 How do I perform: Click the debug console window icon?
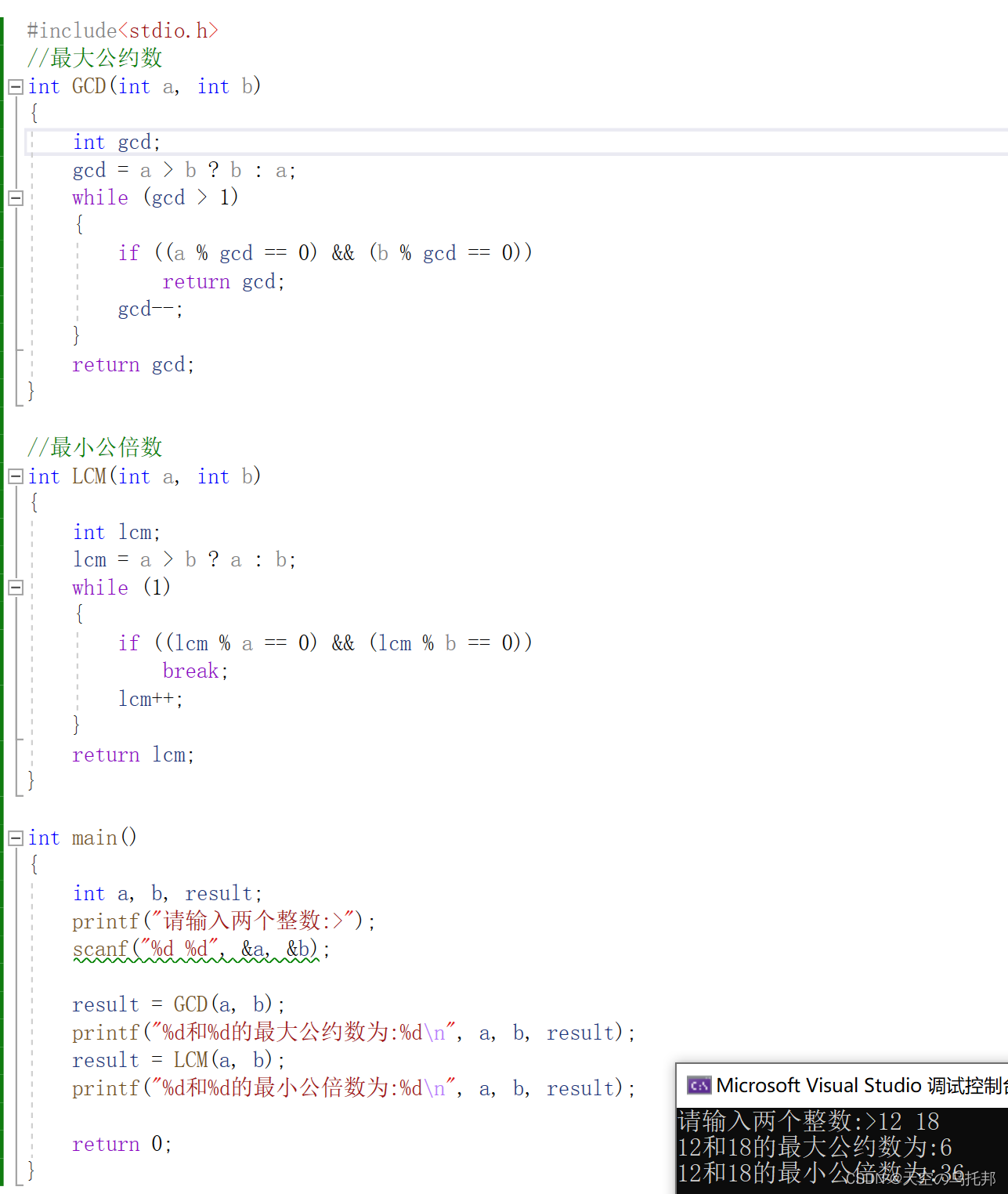click(699, 1085)
